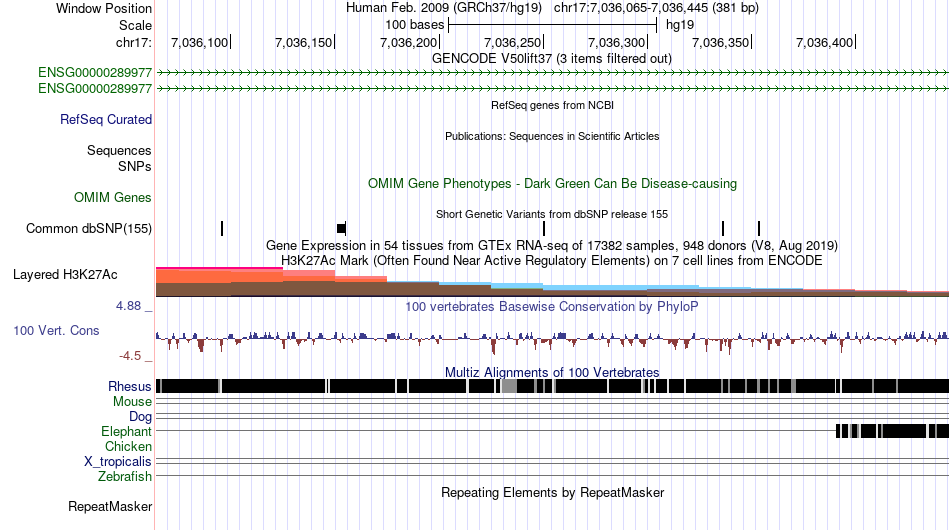Click the 7,036,200 ruler position
The height and width of the screenshot is (530, 950).
coord(408,42)
